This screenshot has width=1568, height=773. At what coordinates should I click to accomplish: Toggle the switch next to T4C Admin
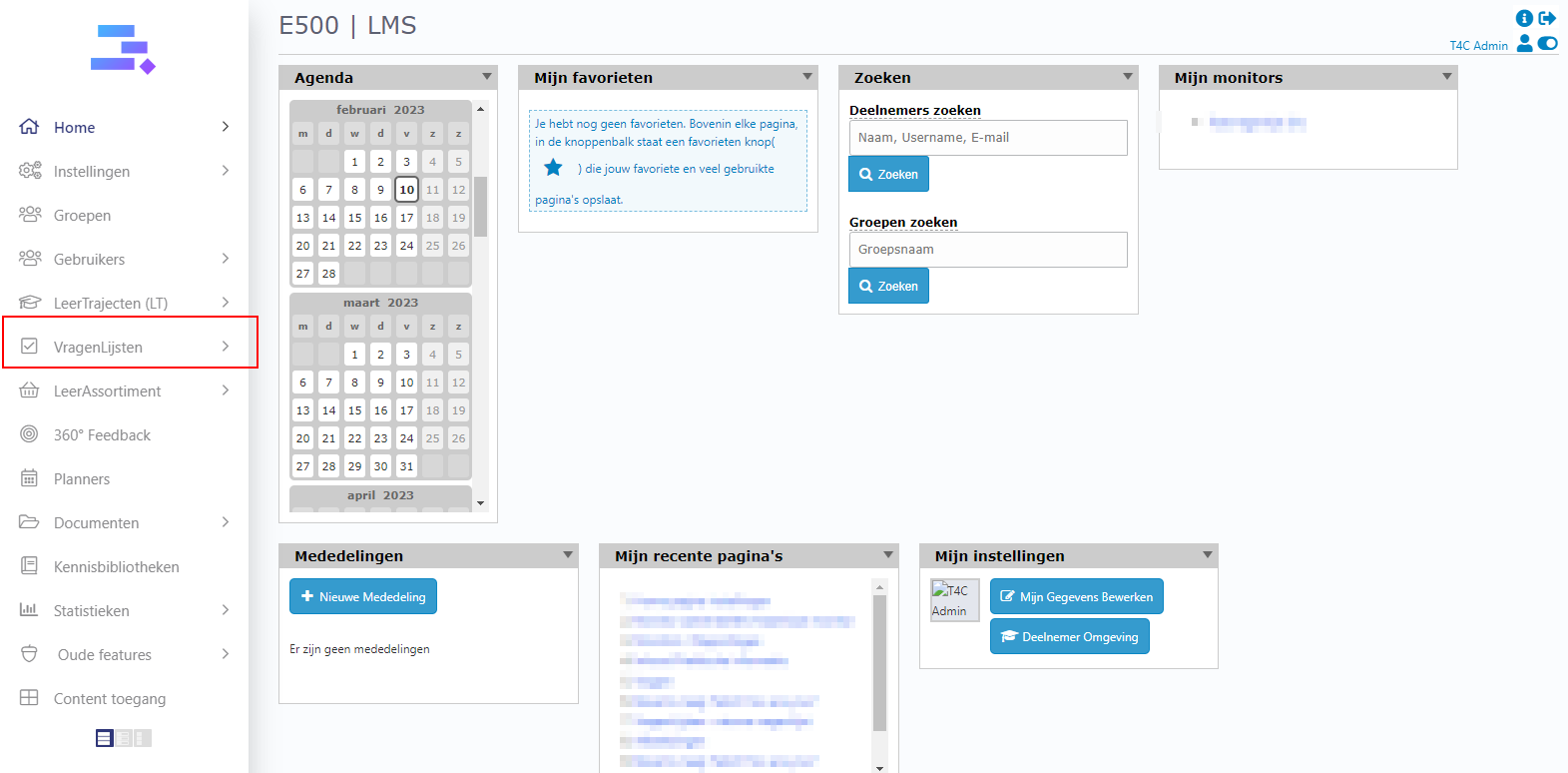pos(1547,43)
